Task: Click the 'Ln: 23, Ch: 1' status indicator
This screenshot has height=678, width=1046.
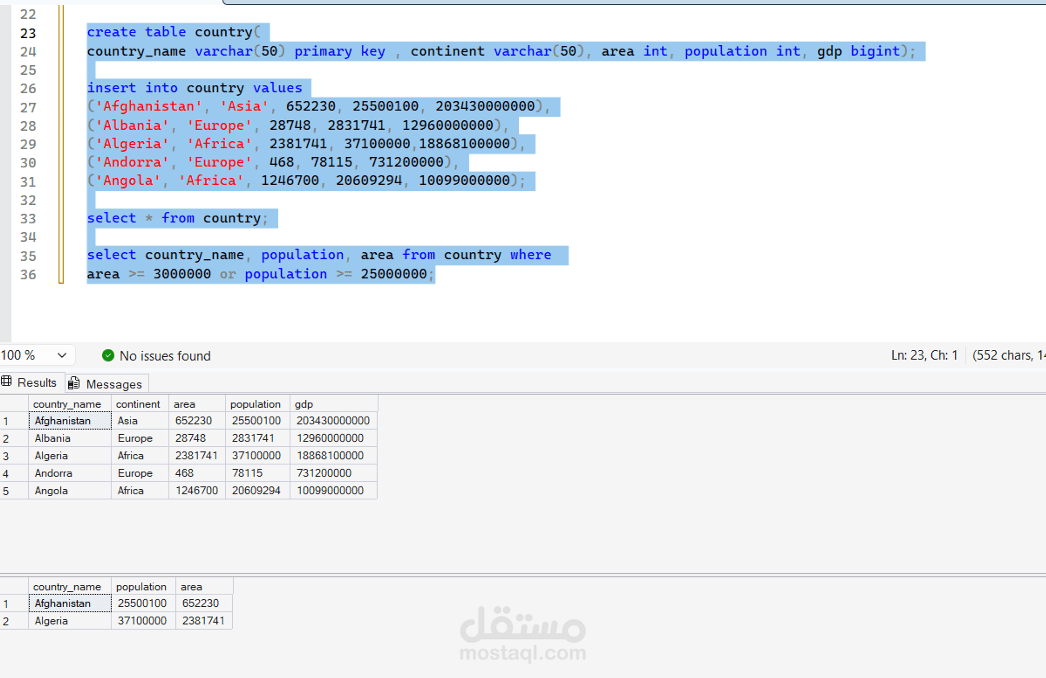Action: tap(925, 356)
